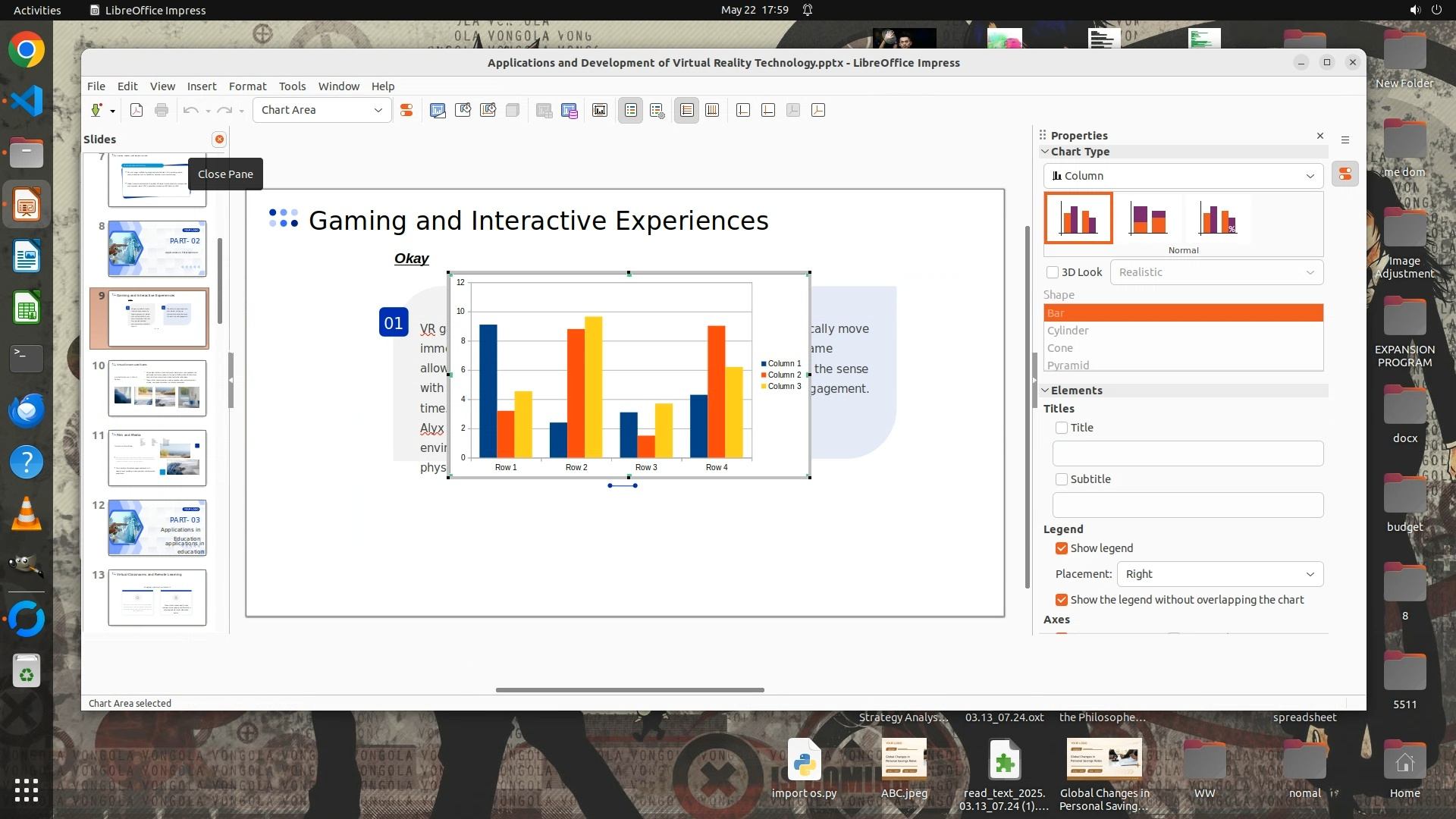Open the Chart Area element dropdown
Image resolution: width=1456 pixels, height=819 pixels.
(378, 110)
